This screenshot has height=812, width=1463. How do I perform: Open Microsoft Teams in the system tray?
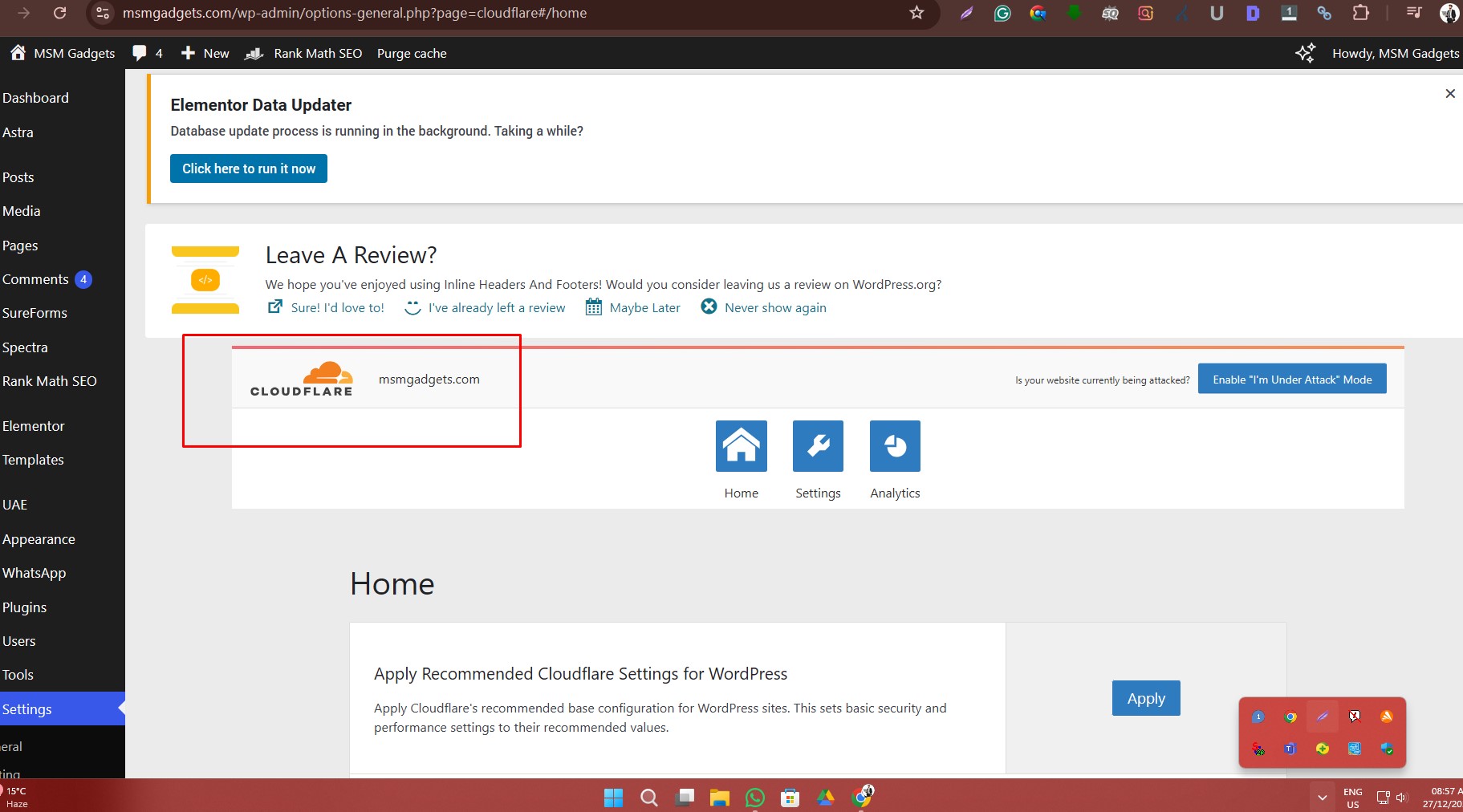[1290, 749]
